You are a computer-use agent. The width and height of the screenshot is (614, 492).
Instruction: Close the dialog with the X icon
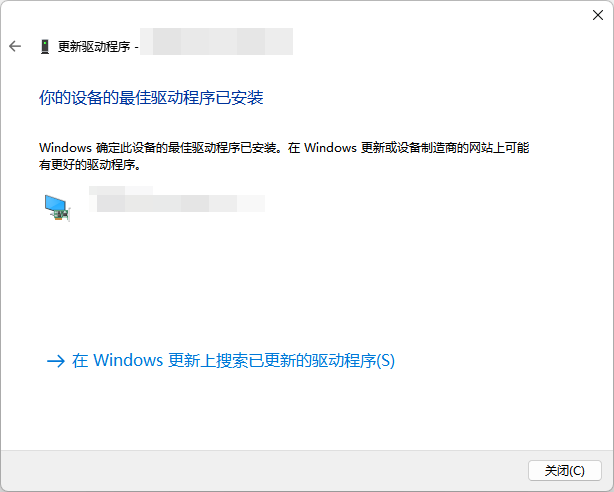[x=598, y=15]
